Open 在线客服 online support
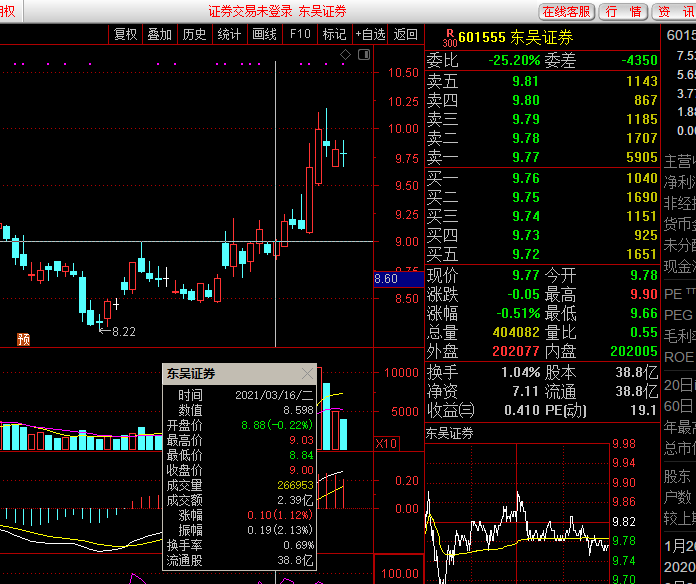The image size is (696, 584). pos(567,12)
